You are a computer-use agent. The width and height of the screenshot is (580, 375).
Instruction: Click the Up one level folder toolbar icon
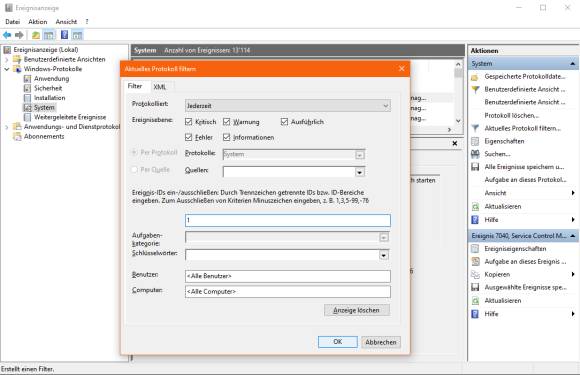(36, 35)
